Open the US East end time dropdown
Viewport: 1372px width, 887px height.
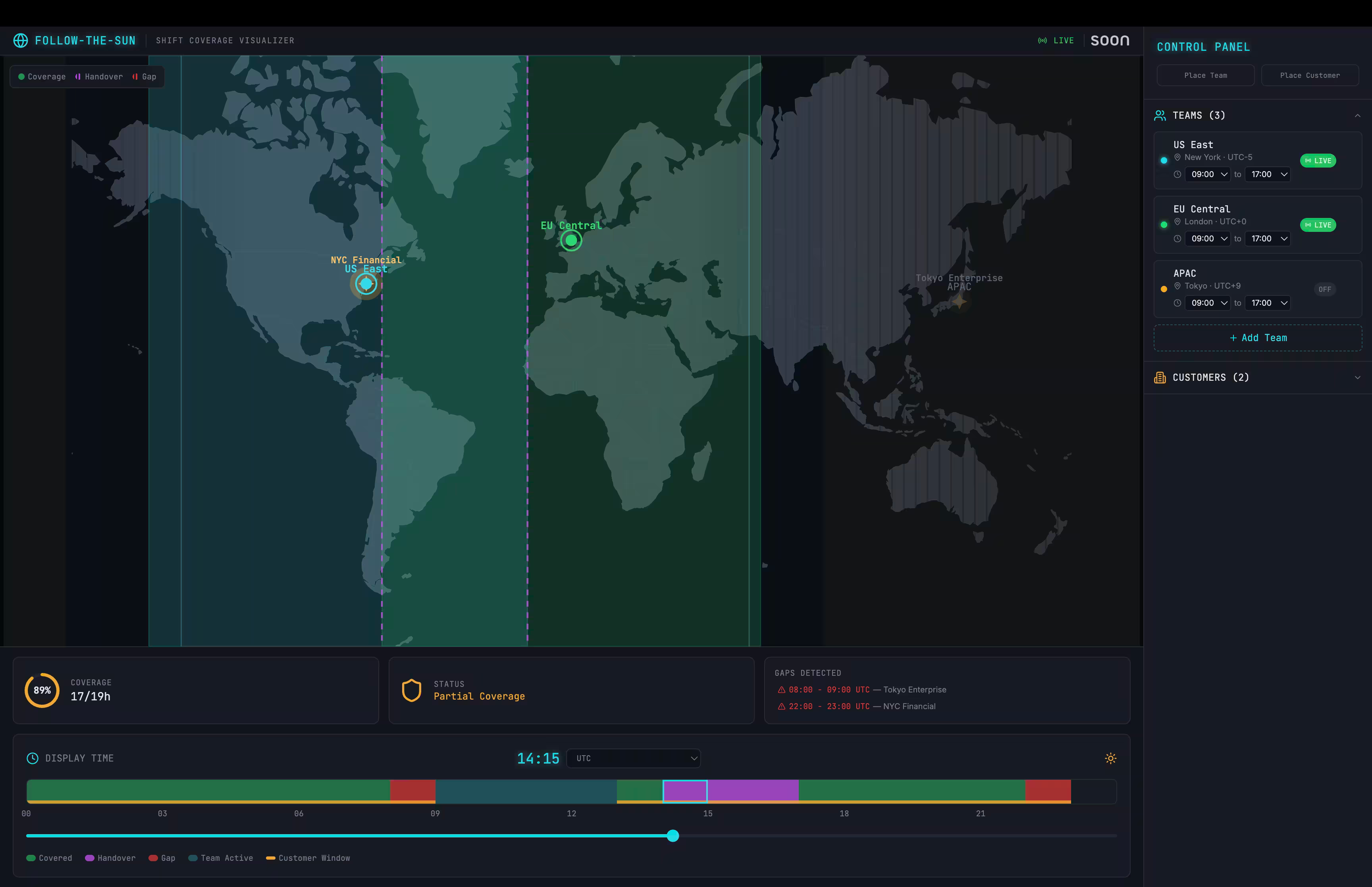[1267, 175]
